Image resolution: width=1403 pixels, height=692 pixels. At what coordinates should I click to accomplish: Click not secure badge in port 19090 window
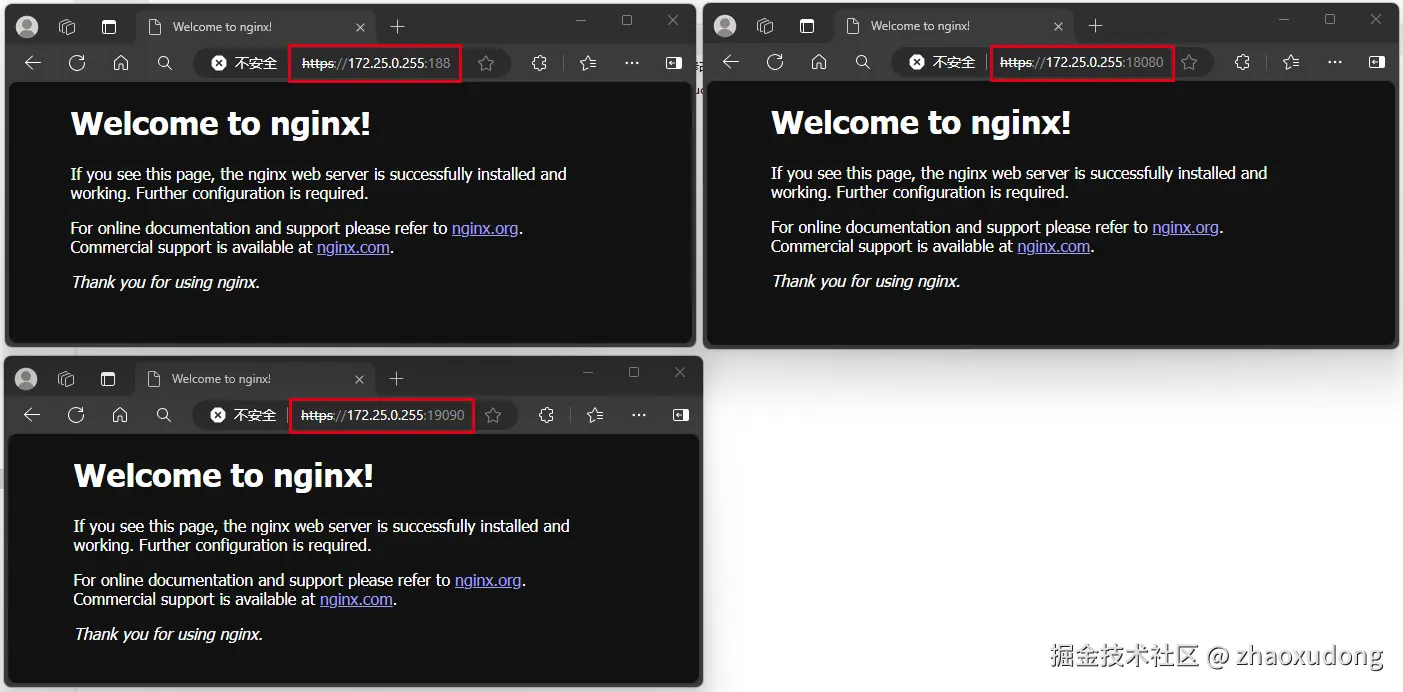244,415
